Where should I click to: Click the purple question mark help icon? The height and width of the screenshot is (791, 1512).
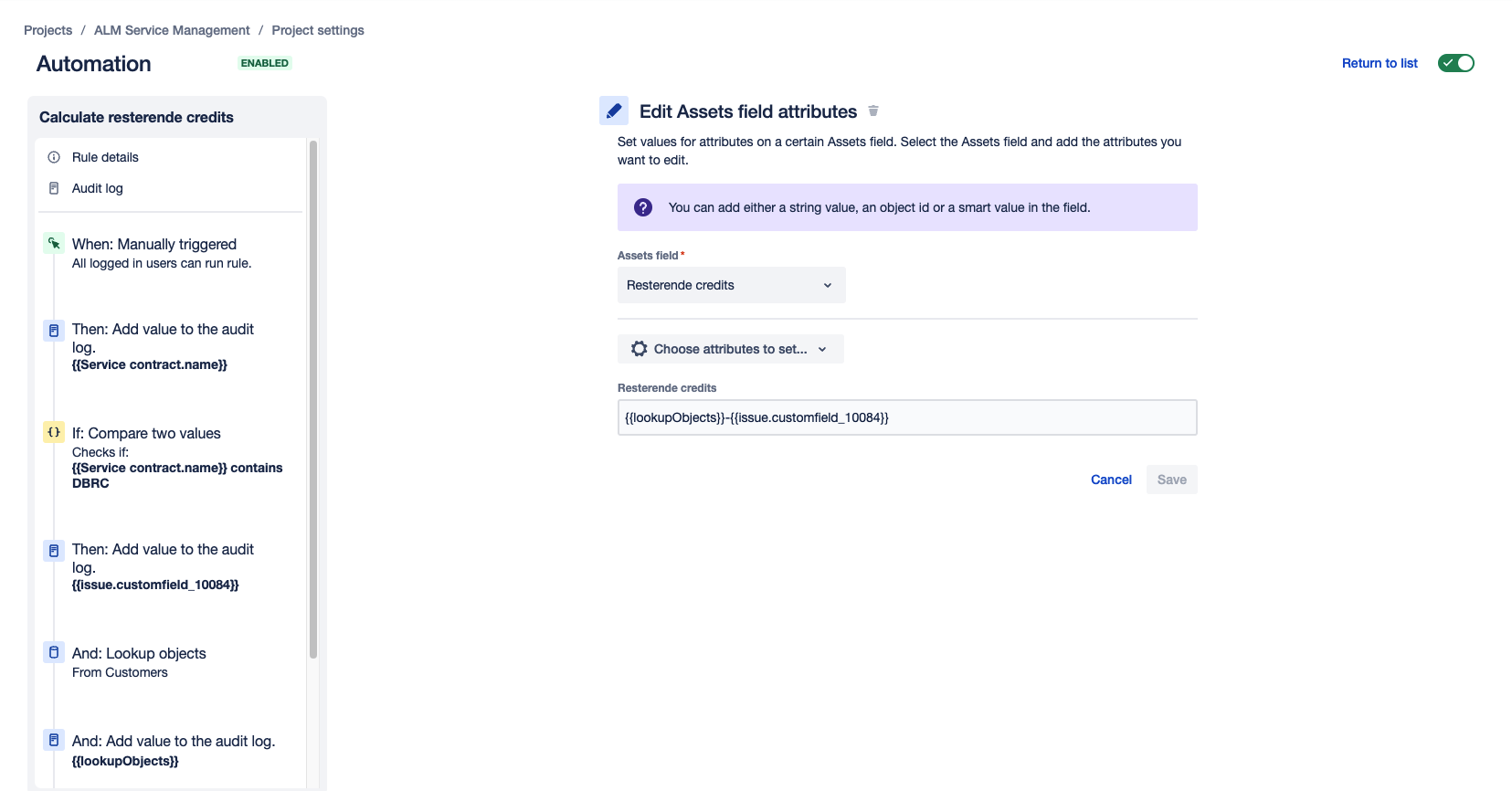tap(643, 207)
